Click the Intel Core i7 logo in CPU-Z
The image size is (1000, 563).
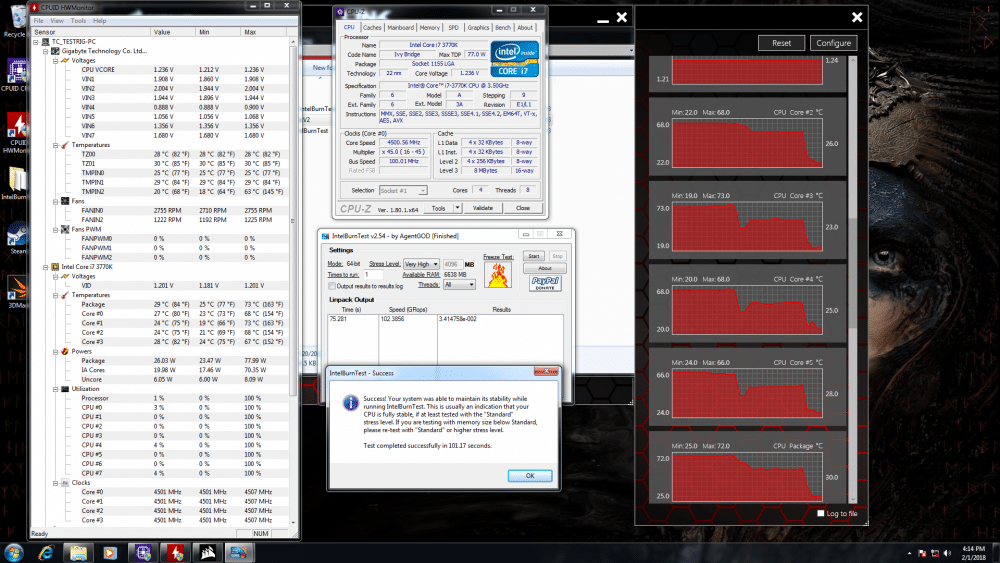coord(515,59)
